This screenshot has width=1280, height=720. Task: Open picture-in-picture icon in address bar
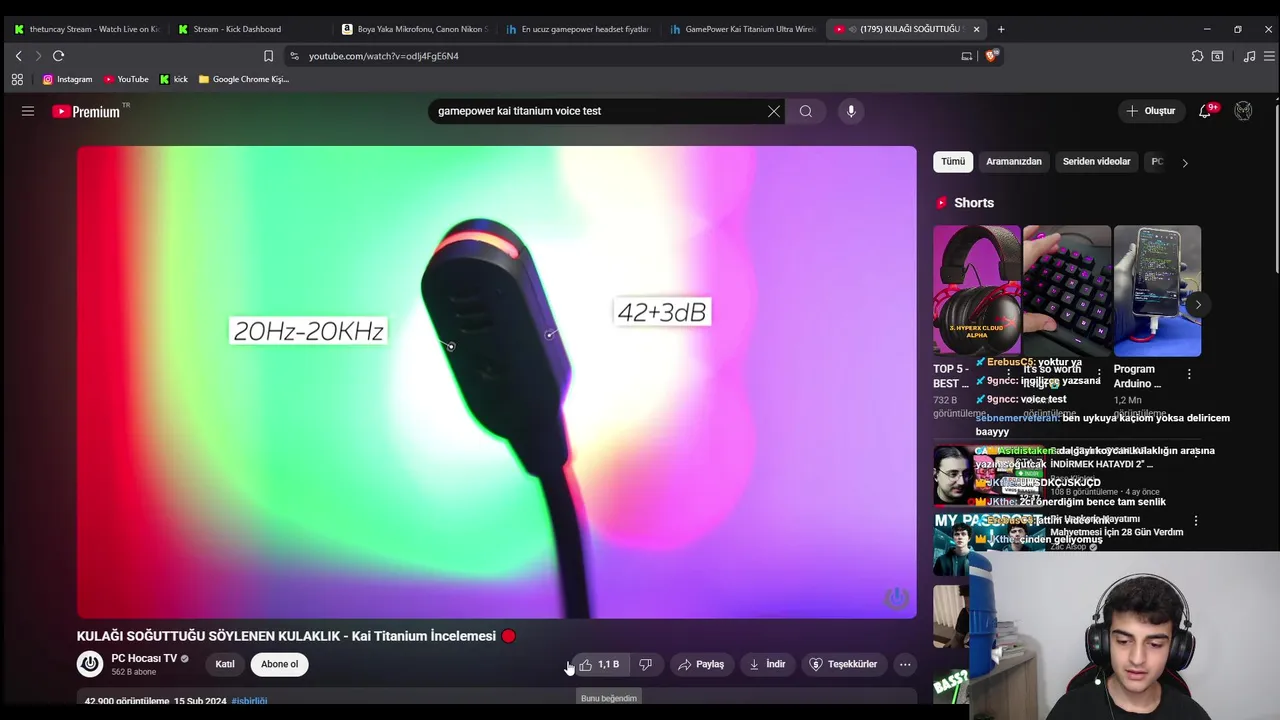[x=967, y=56]
